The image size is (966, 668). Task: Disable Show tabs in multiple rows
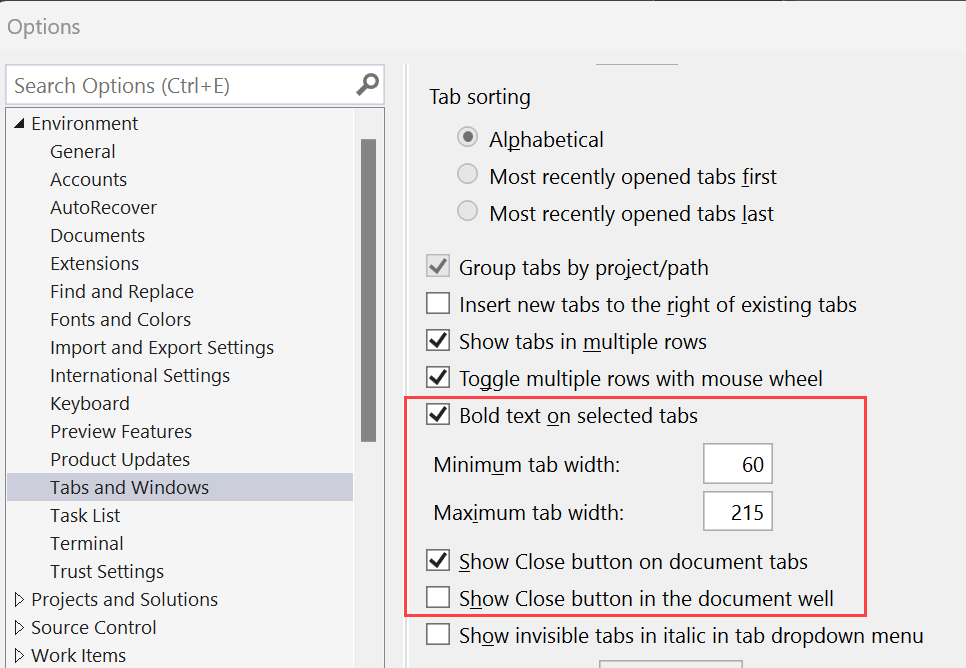coord(437,339)
